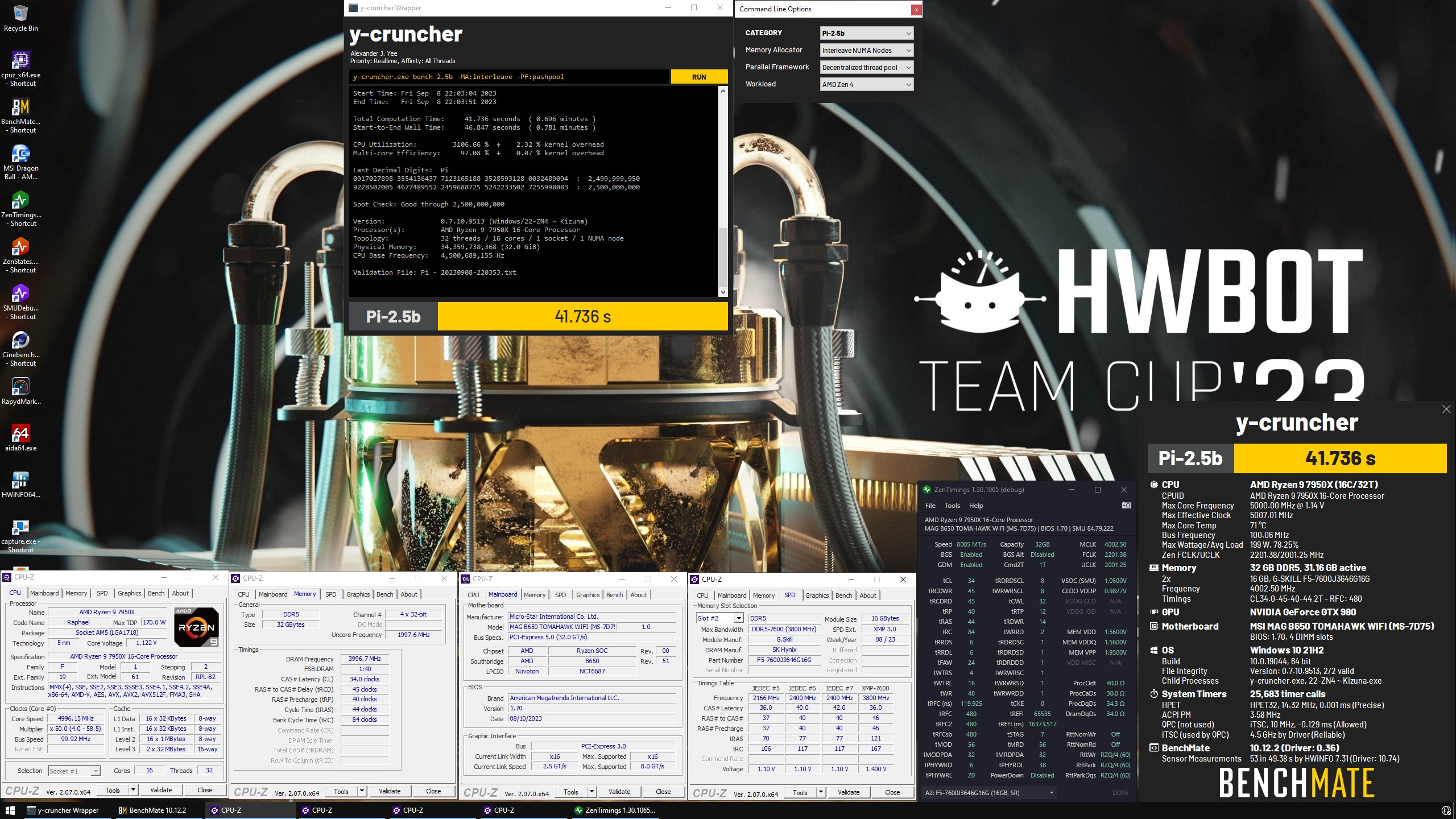Screen dimensions: 1456x819
Task: Launch ZenTimings shortcut from desktop
Action: (20, 209)
